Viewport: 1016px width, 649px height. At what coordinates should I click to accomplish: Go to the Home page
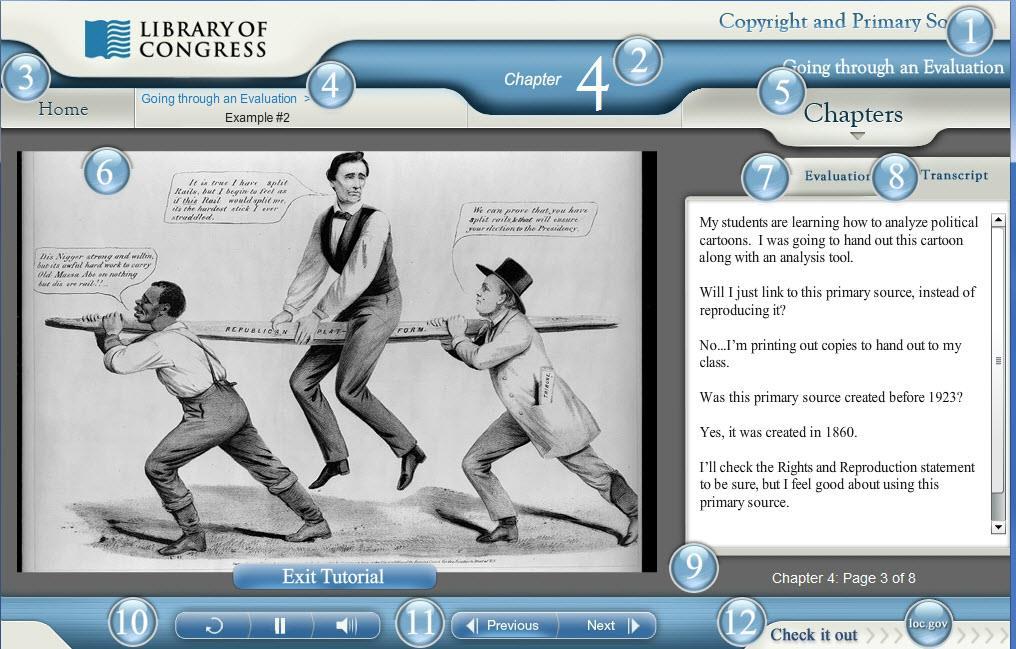tap(63, 109)
